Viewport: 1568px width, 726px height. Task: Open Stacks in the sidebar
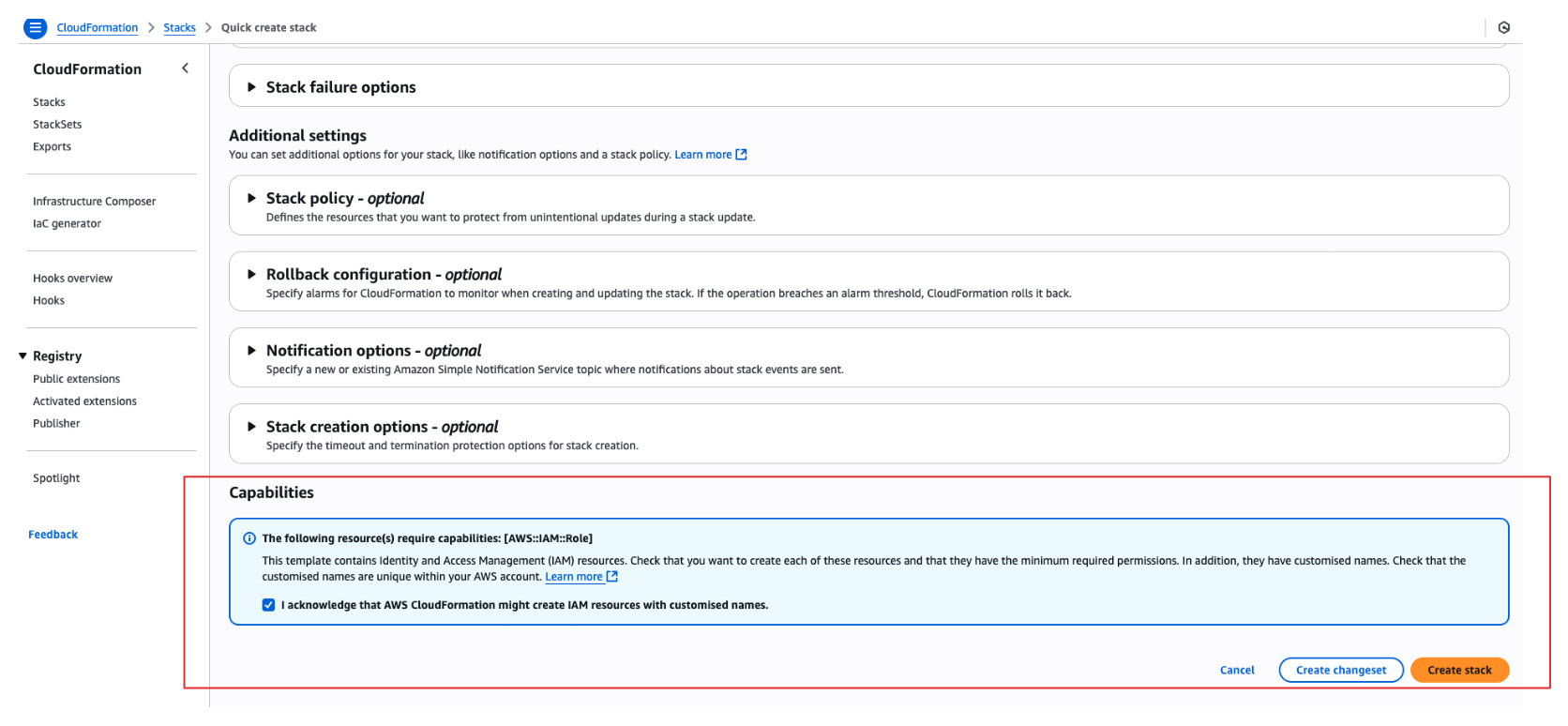(x=49, y=102)
